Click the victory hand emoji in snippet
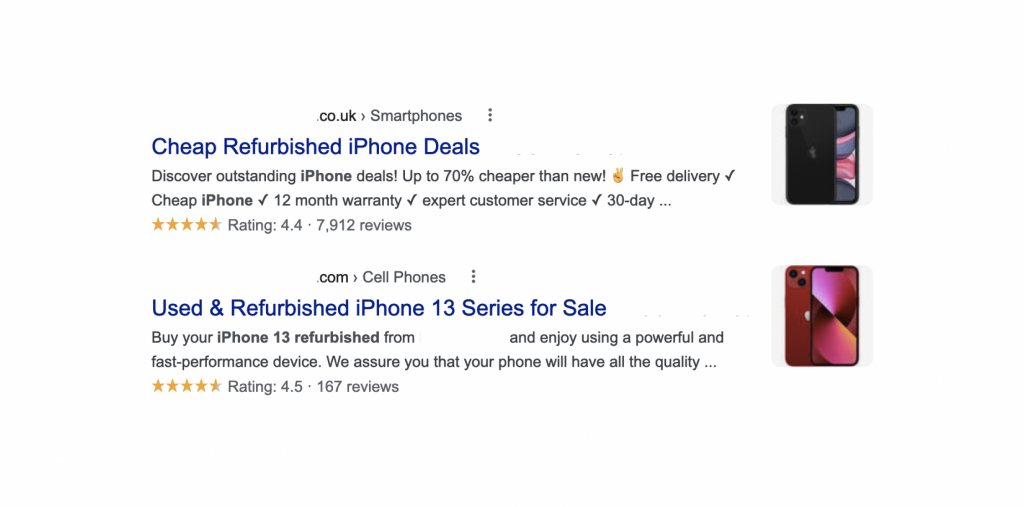This screenshot has height=507, width=1024. point(618,176)
